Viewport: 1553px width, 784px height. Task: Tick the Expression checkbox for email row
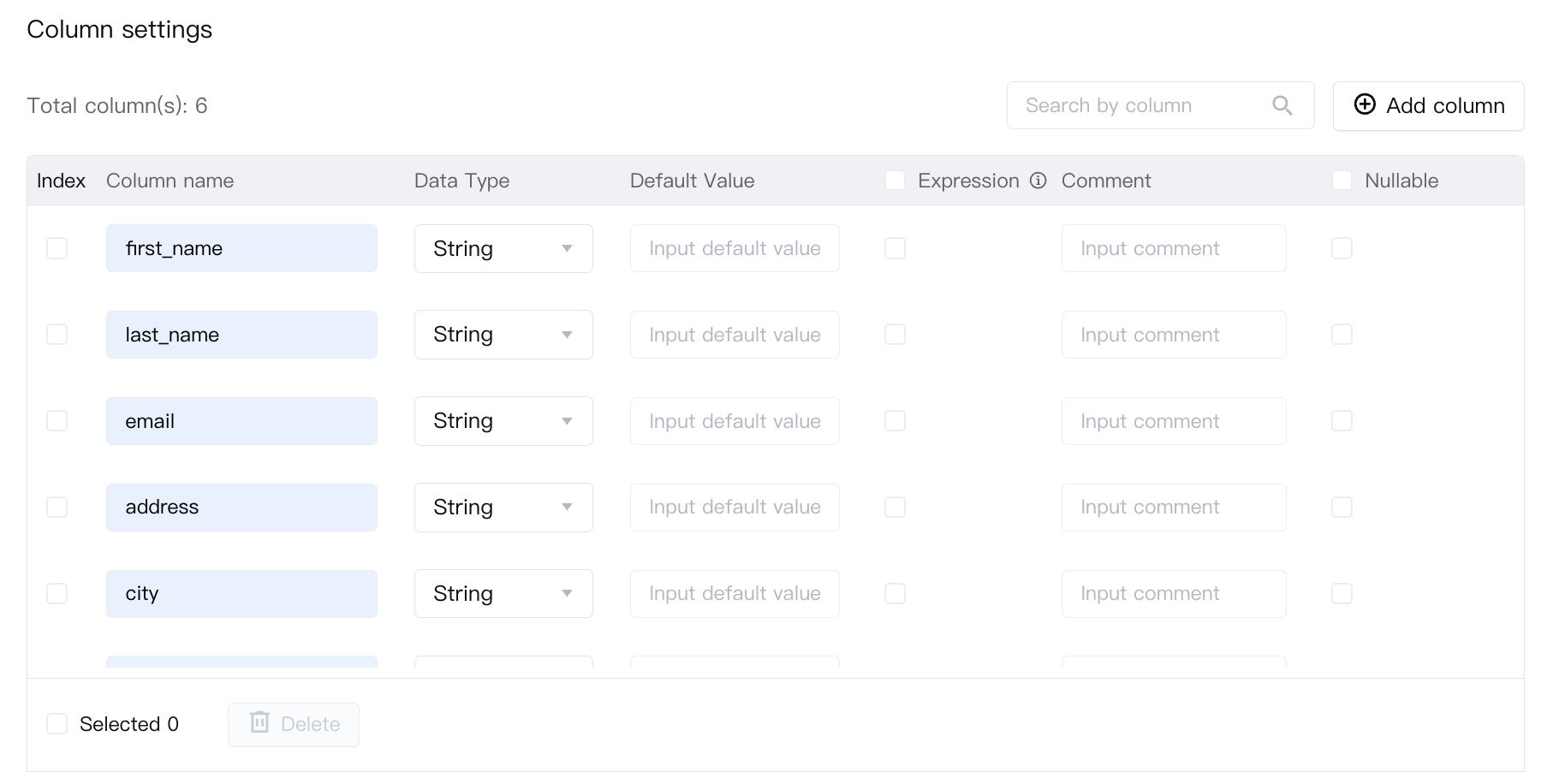(x=895, y=421)
